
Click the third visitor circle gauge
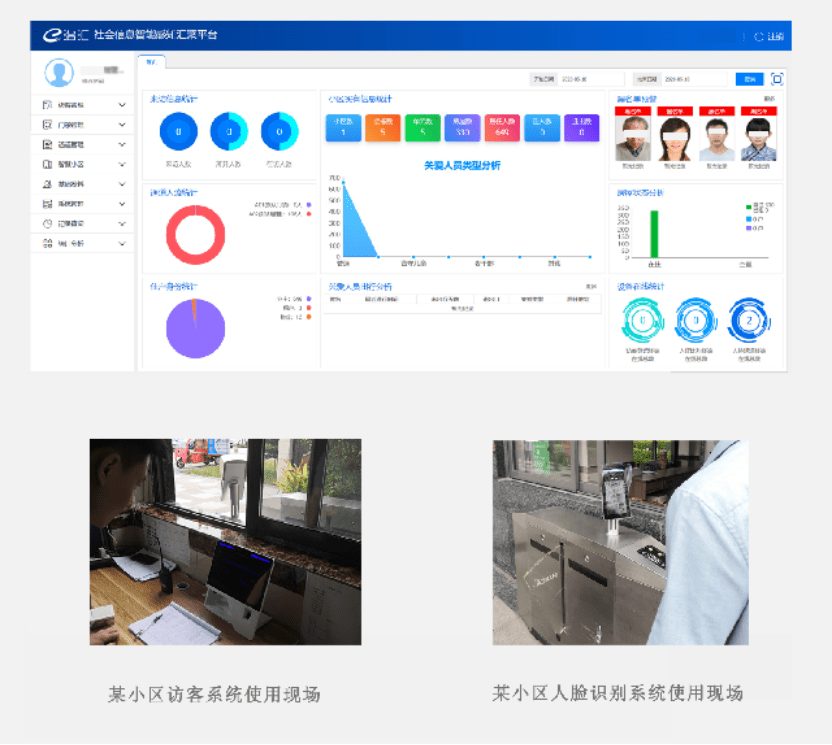(280, 132)
